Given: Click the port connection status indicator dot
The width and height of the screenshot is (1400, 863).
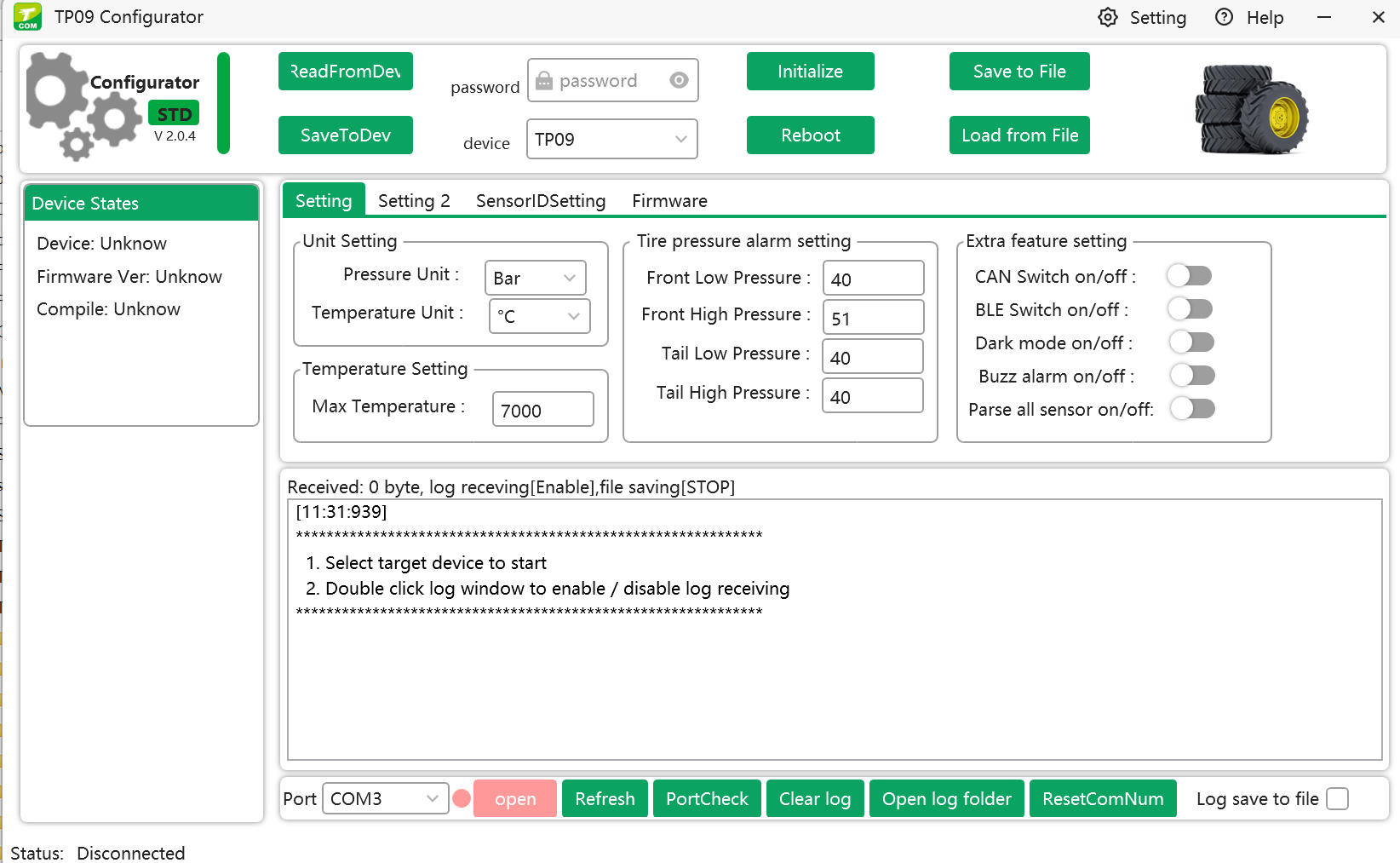Looking at the screenshot, I should [462, 798].
